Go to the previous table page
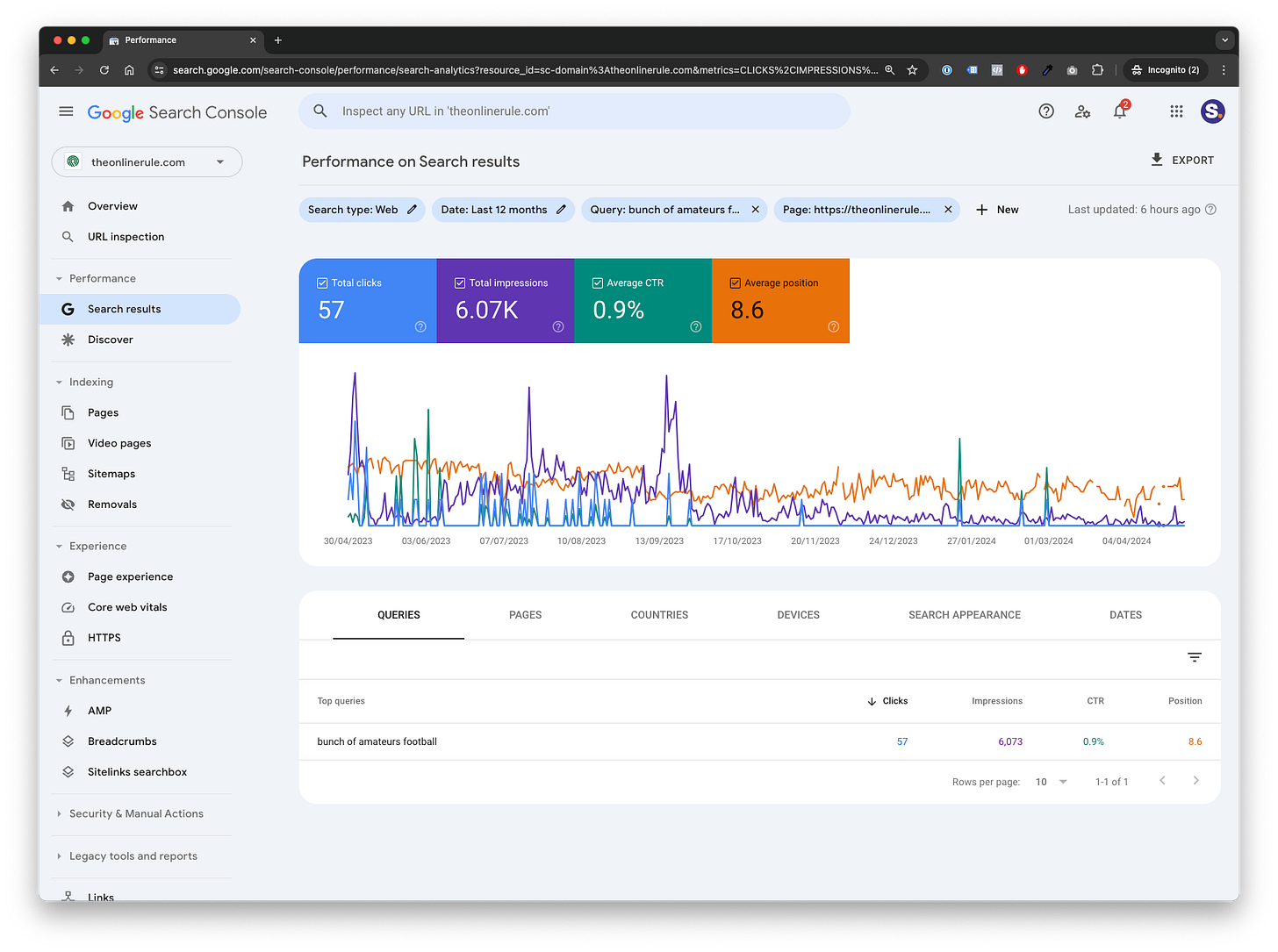 coord(1162,781)
